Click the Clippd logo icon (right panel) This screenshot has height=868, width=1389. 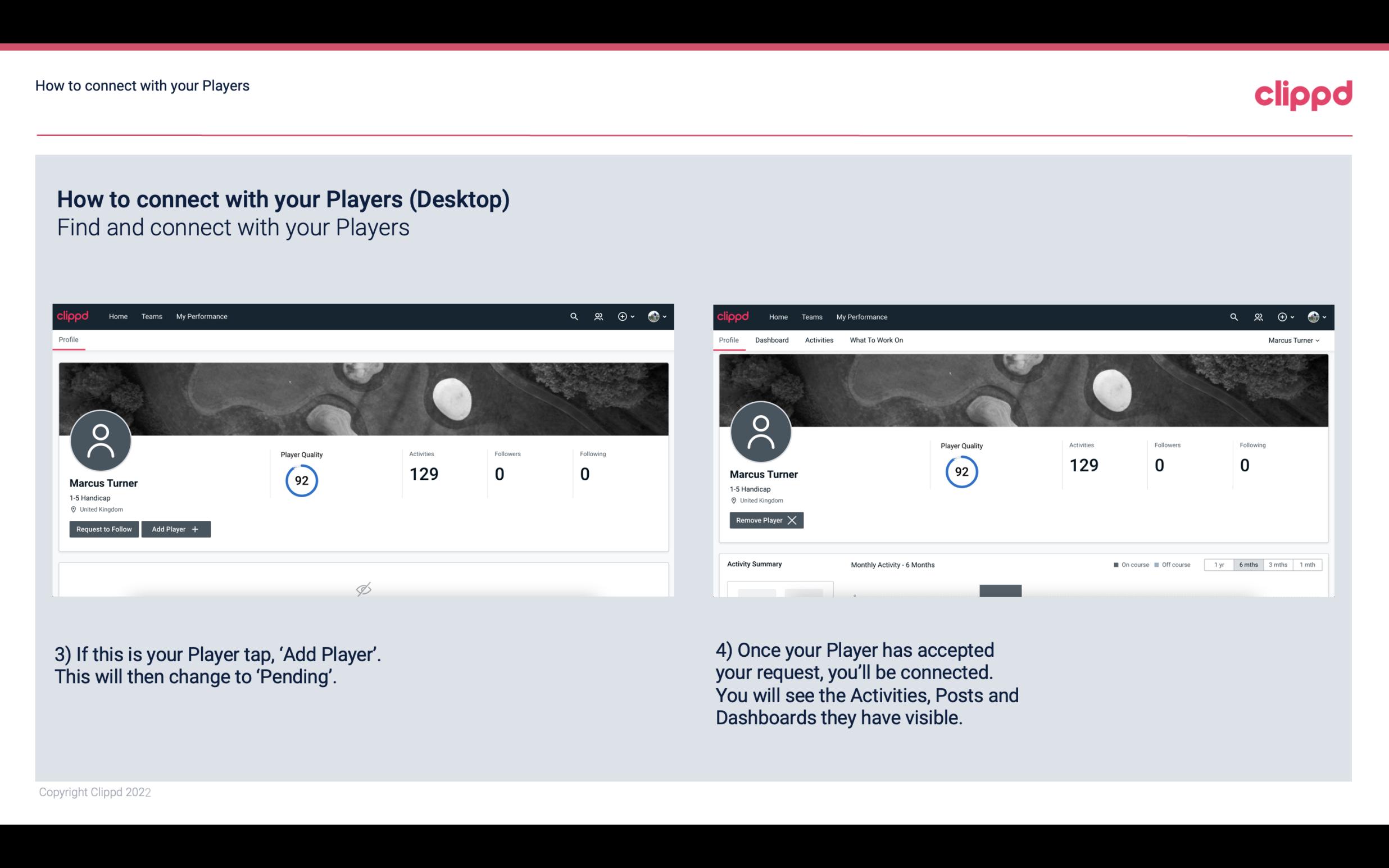(x=733, y=316)
